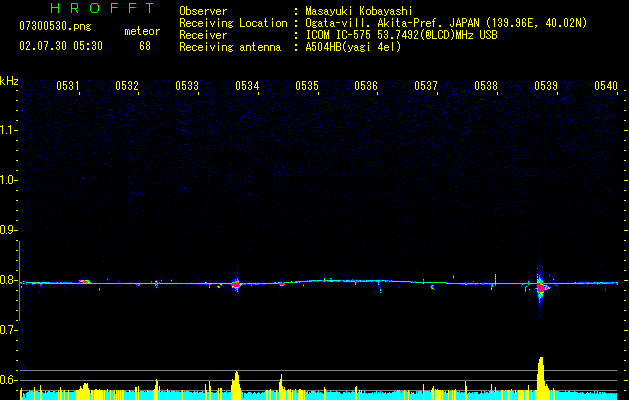Screen dimensions: 629x400
Task: Click the HROFFT title text
Action: coord(102,8)
